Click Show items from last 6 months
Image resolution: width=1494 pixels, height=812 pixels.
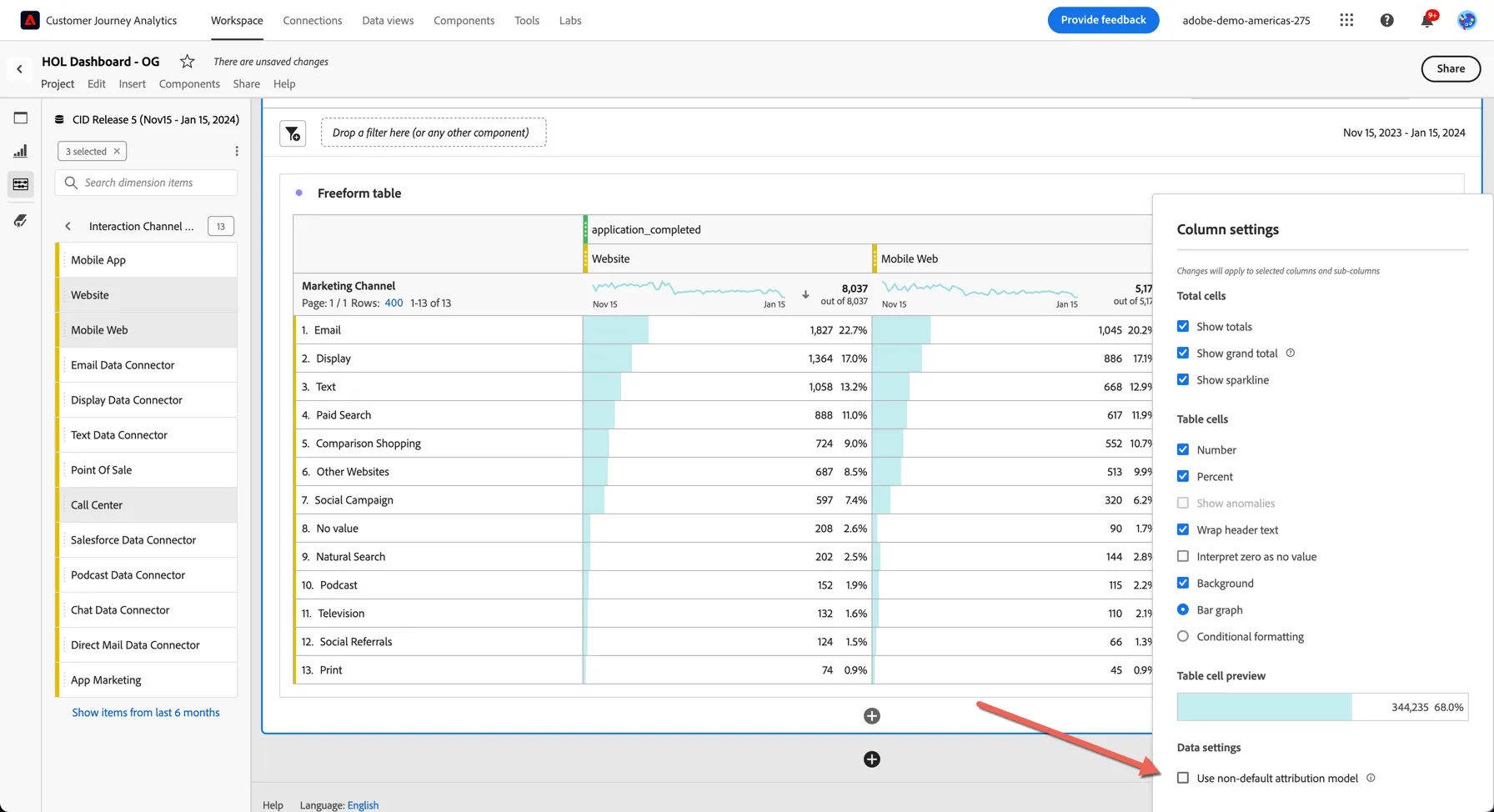(x=146, y=712)
